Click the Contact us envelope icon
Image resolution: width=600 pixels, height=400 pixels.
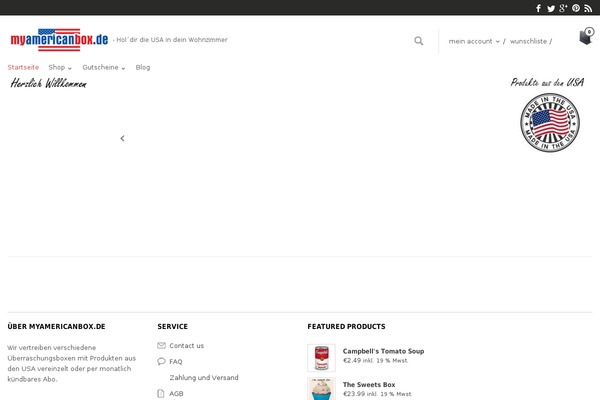coord(161,346)
